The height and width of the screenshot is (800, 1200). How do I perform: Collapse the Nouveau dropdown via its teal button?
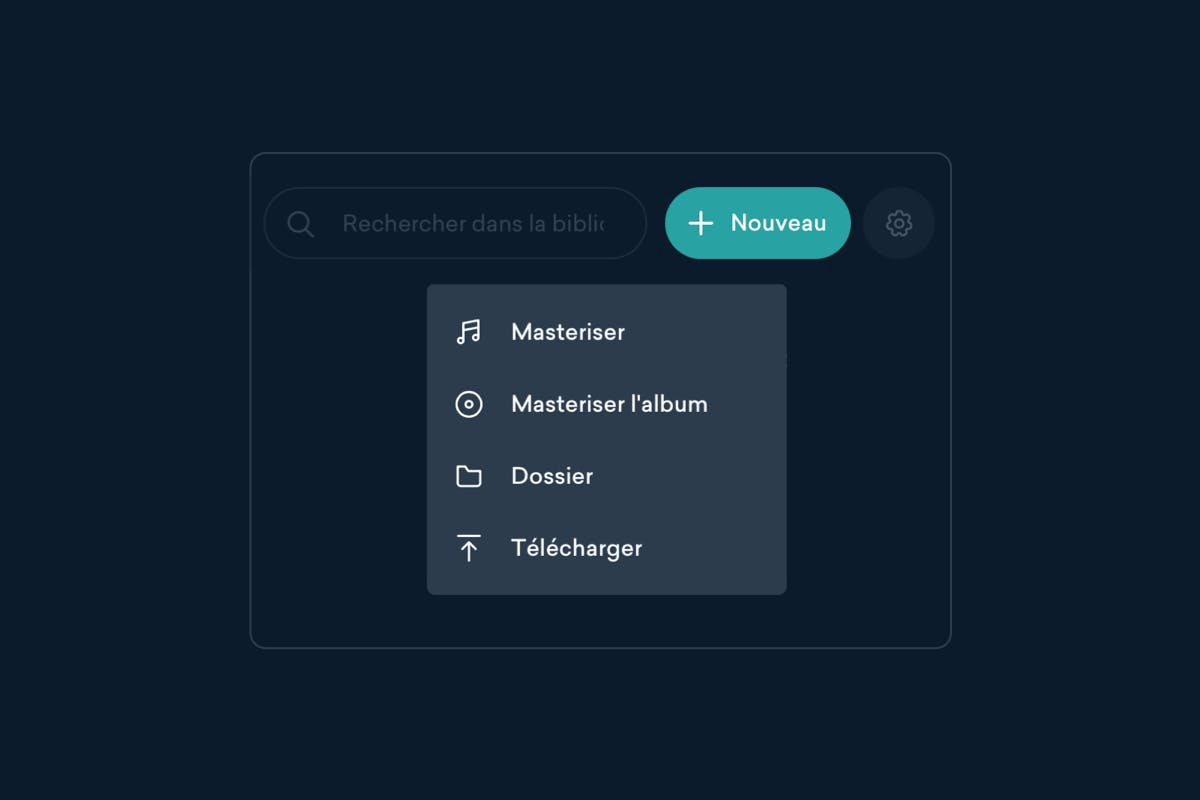tap(757, 223)
